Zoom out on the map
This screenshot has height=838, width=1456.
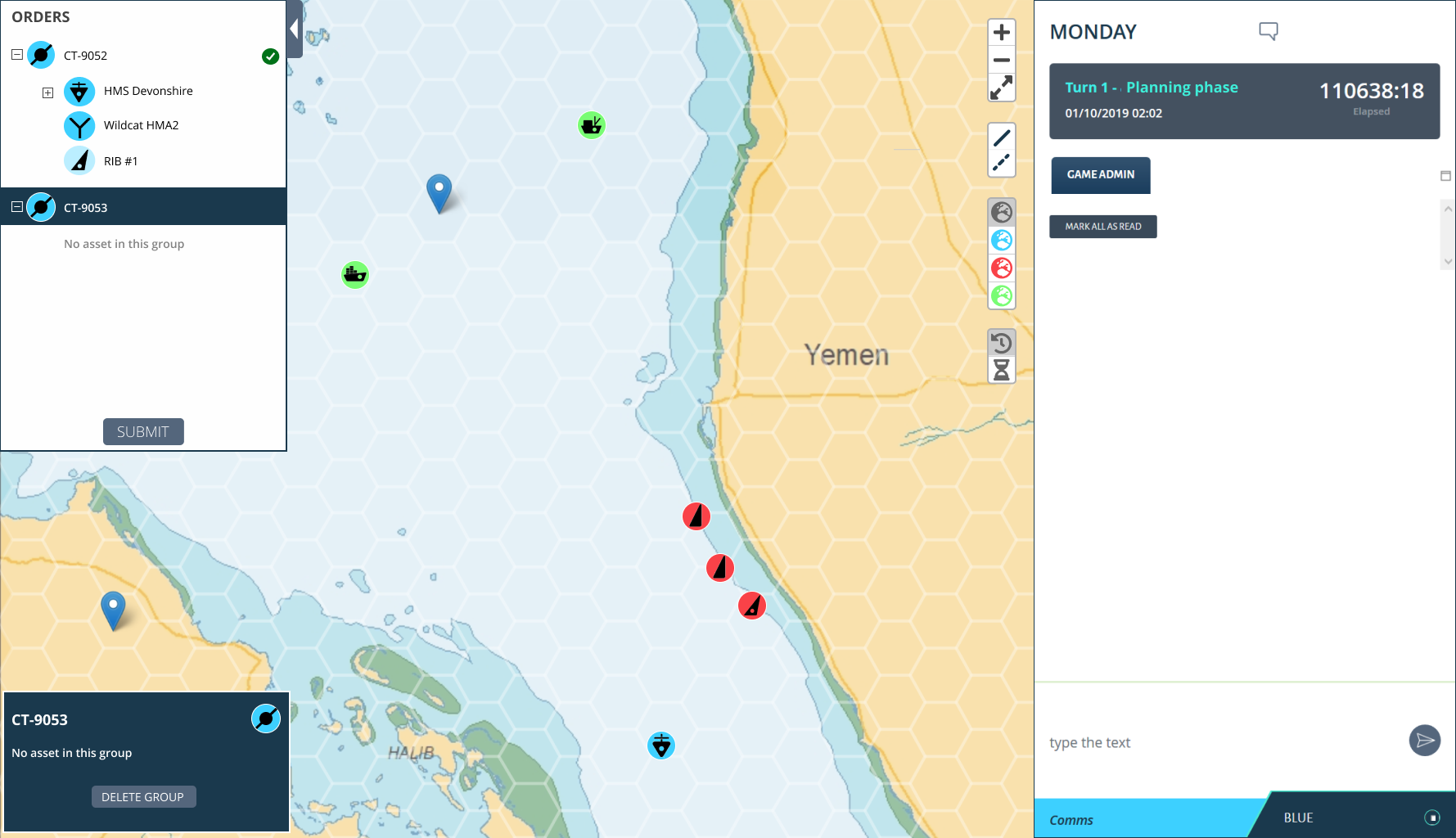(x=1002, y=60)
